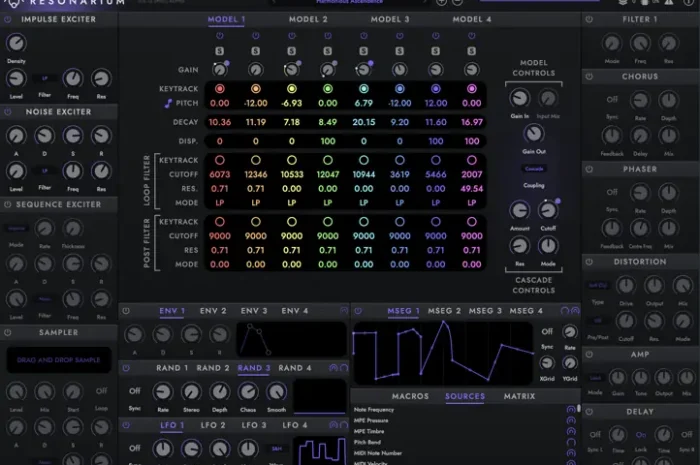Solo the eighth resonator with its S button

471,51
